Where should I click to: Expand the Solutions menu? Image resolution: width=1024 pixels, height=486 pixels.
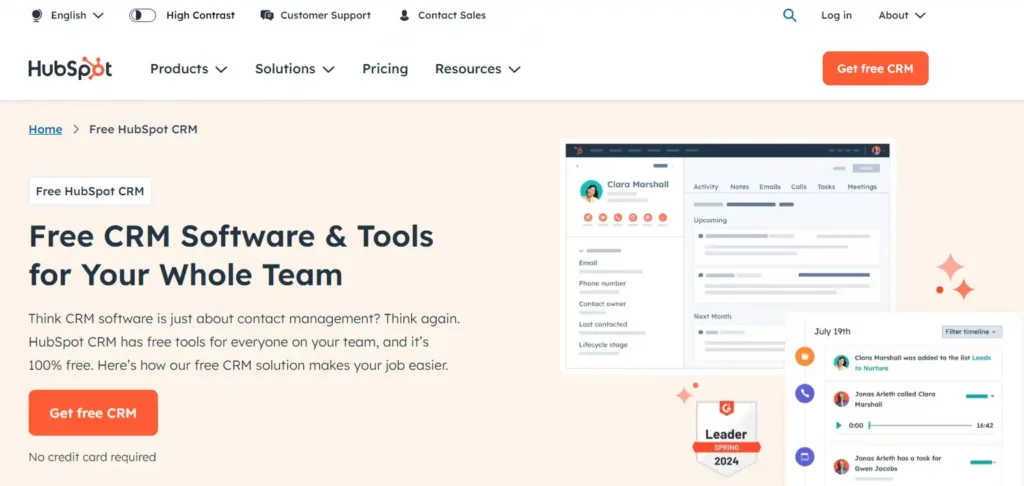[x=295, y=69]
